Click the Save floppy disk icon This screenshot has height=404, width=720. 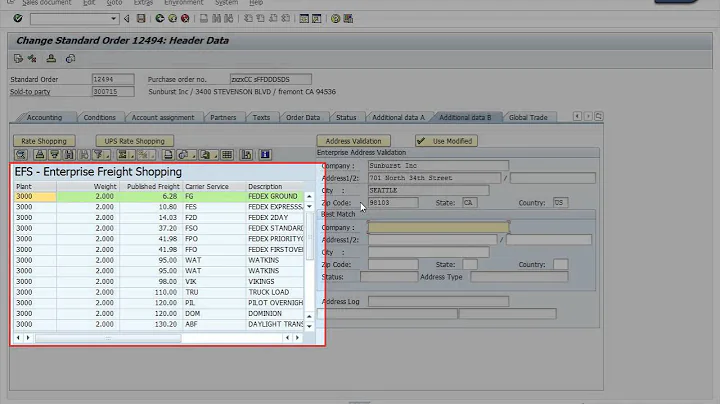pyautogui.click(x=141, y=18)
